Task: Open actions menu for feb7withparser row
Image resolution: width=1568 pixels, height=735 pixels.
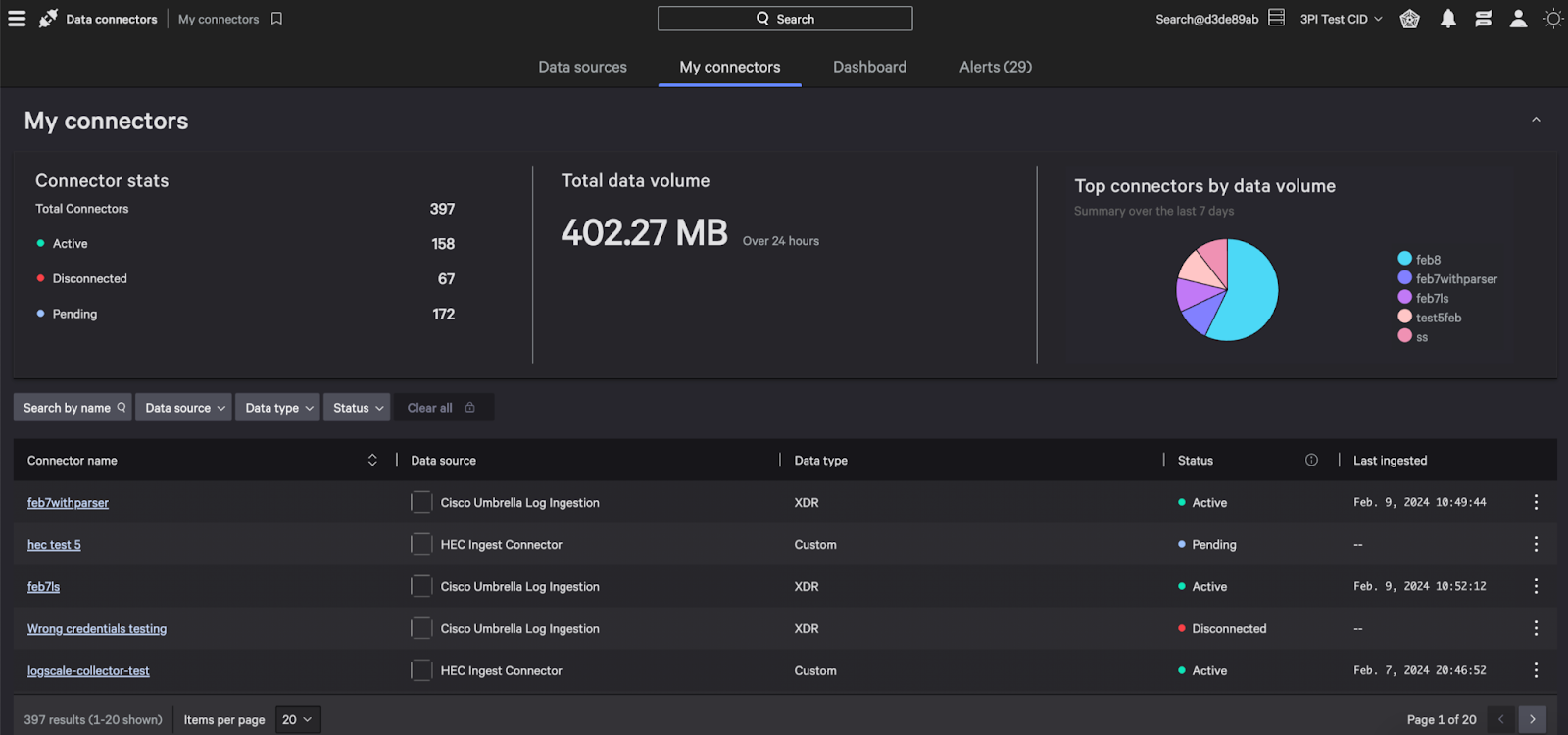Action: [1536, 502]
